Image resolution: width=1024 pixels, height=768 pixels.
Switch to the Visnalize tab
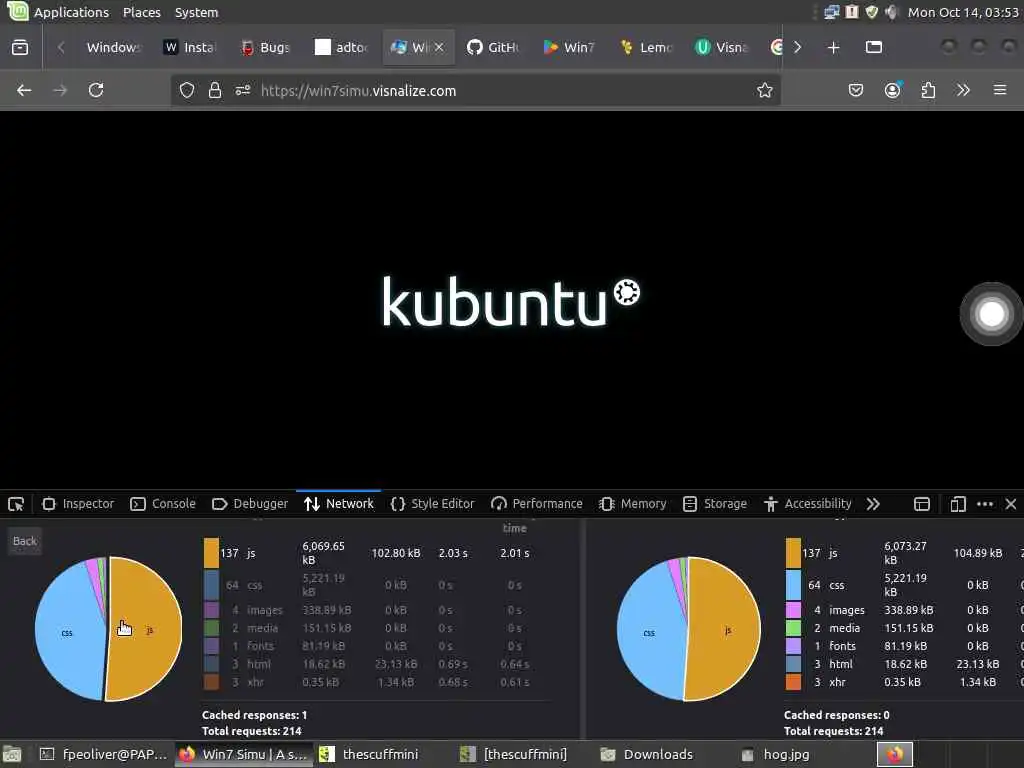[x=722, y=47]
